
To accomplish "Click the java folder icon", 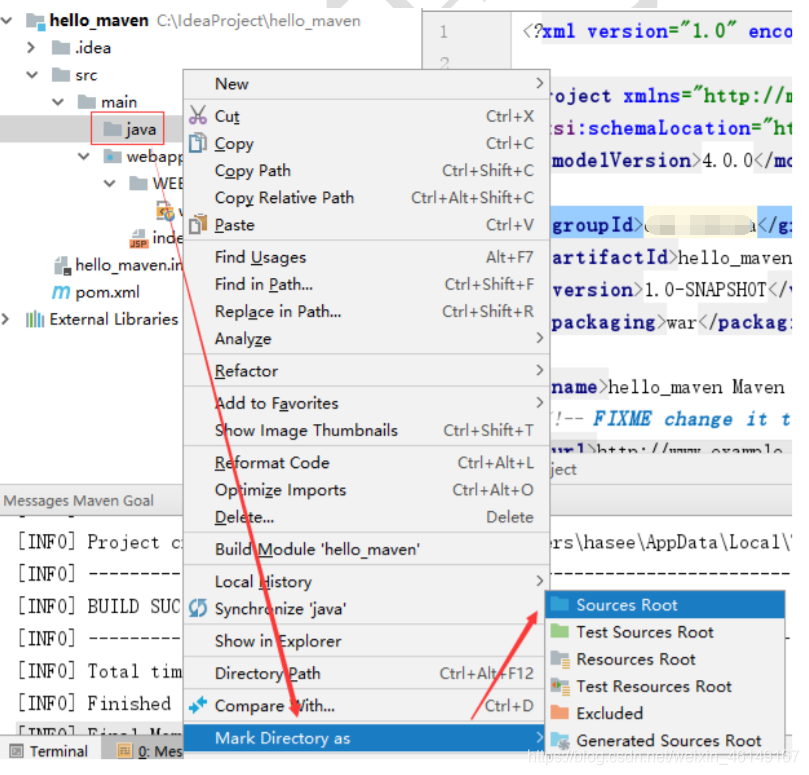I will [112, 128].
